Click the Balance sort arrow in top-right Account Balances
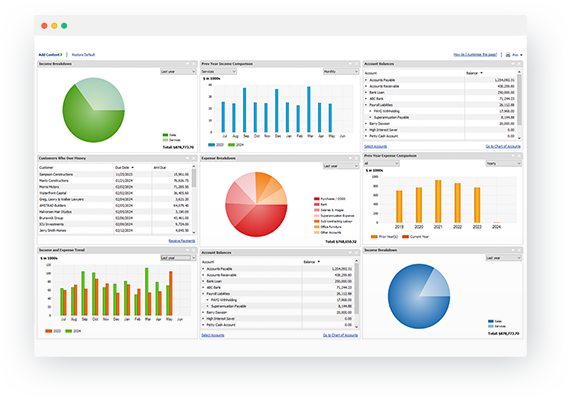 point(481,73)
